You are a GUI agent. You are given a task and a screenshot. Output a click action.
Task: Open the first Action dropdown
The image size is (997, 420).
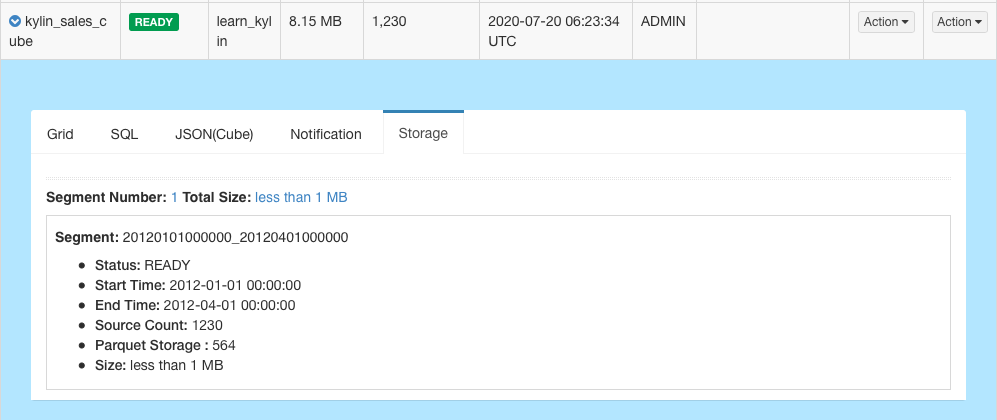[886, 22]
